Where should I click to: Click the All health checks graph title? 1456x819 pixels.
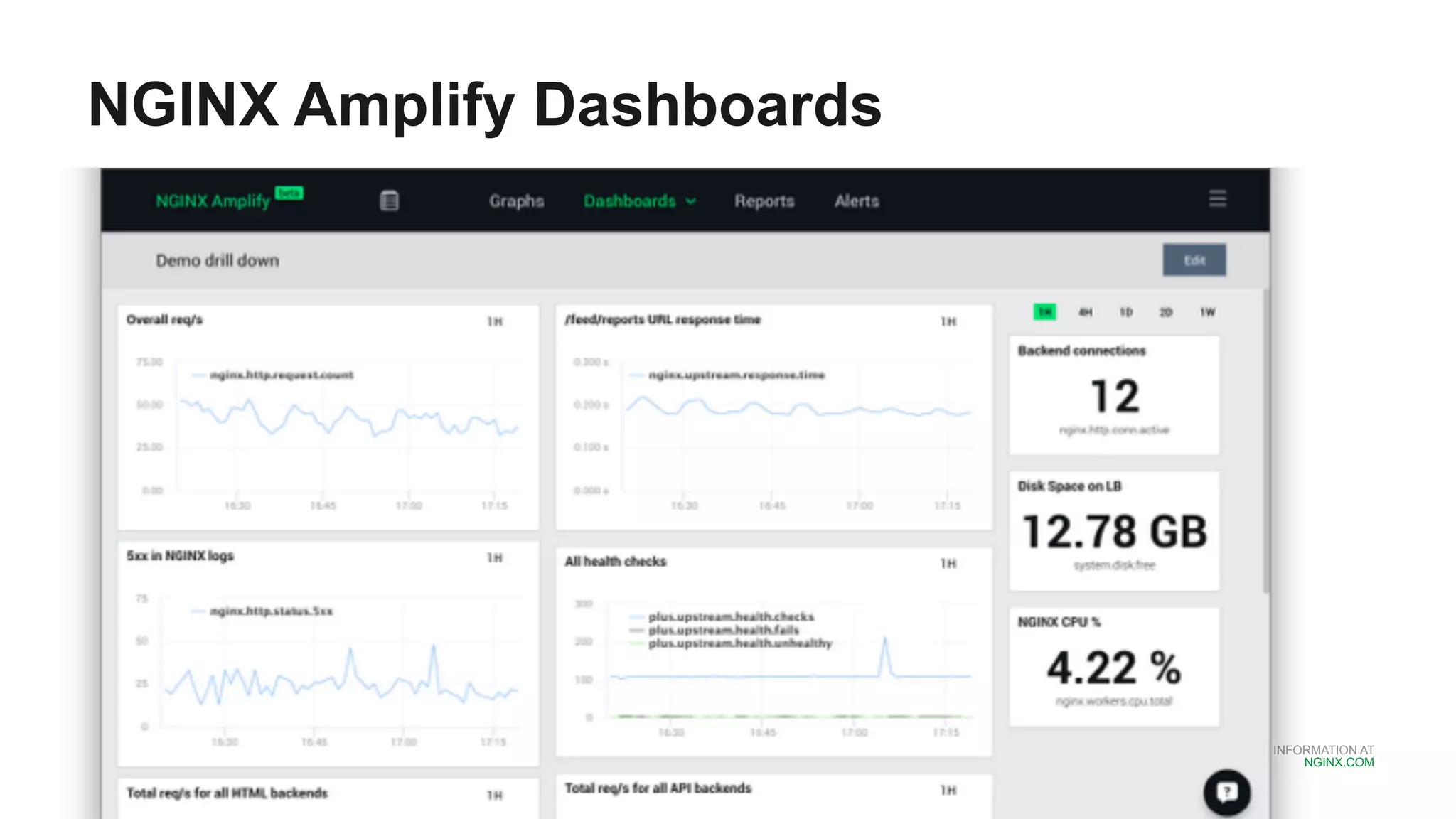pyautogui.click(x=616, y=562)
